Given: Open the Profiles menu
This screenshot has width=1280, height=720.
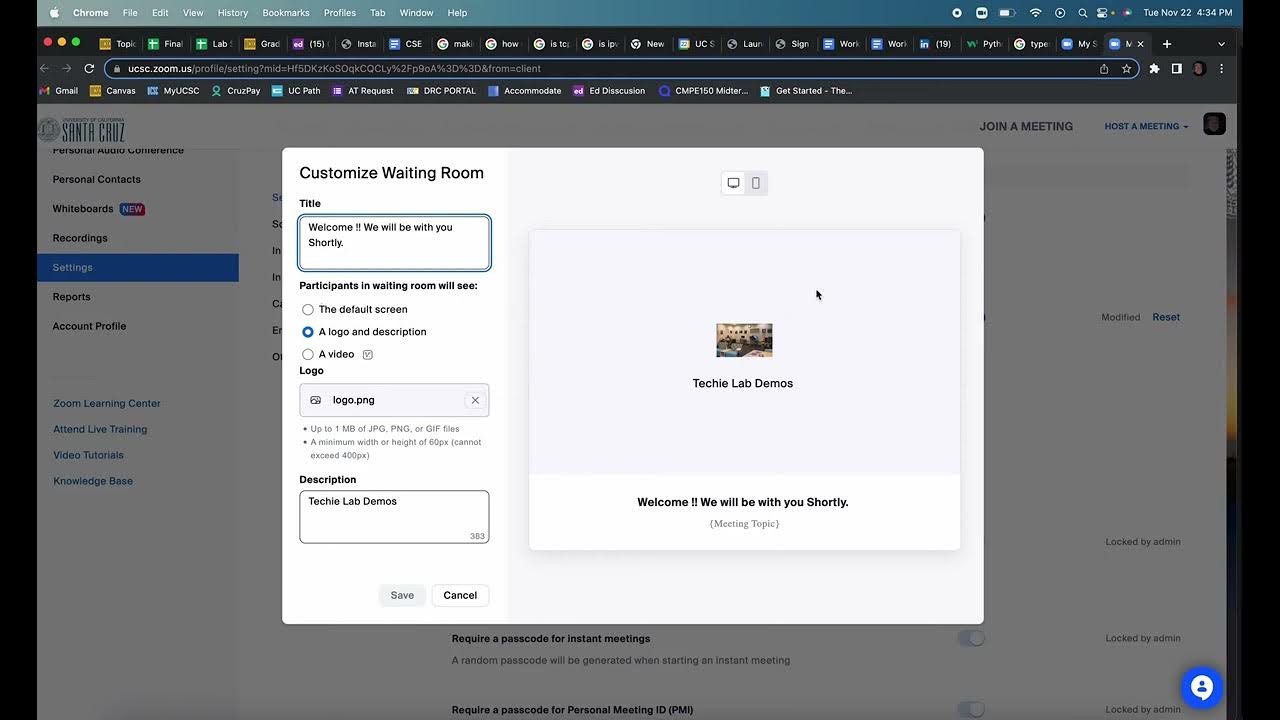Looking at the screenshot, I should pos(340,13).
